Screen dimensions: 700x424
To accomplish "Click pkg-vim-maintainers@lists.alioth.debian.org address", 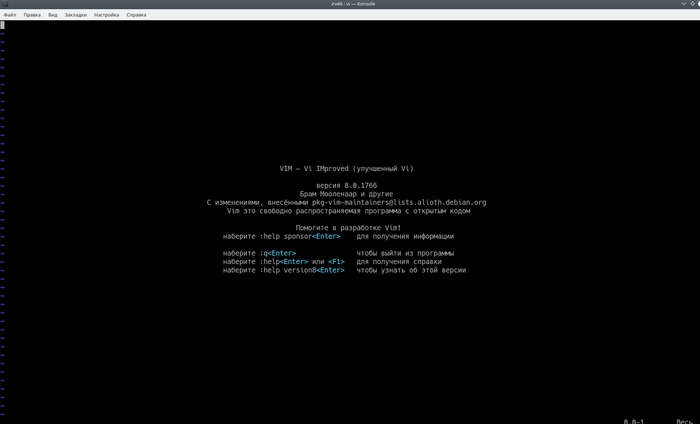I will pos(399,202).
